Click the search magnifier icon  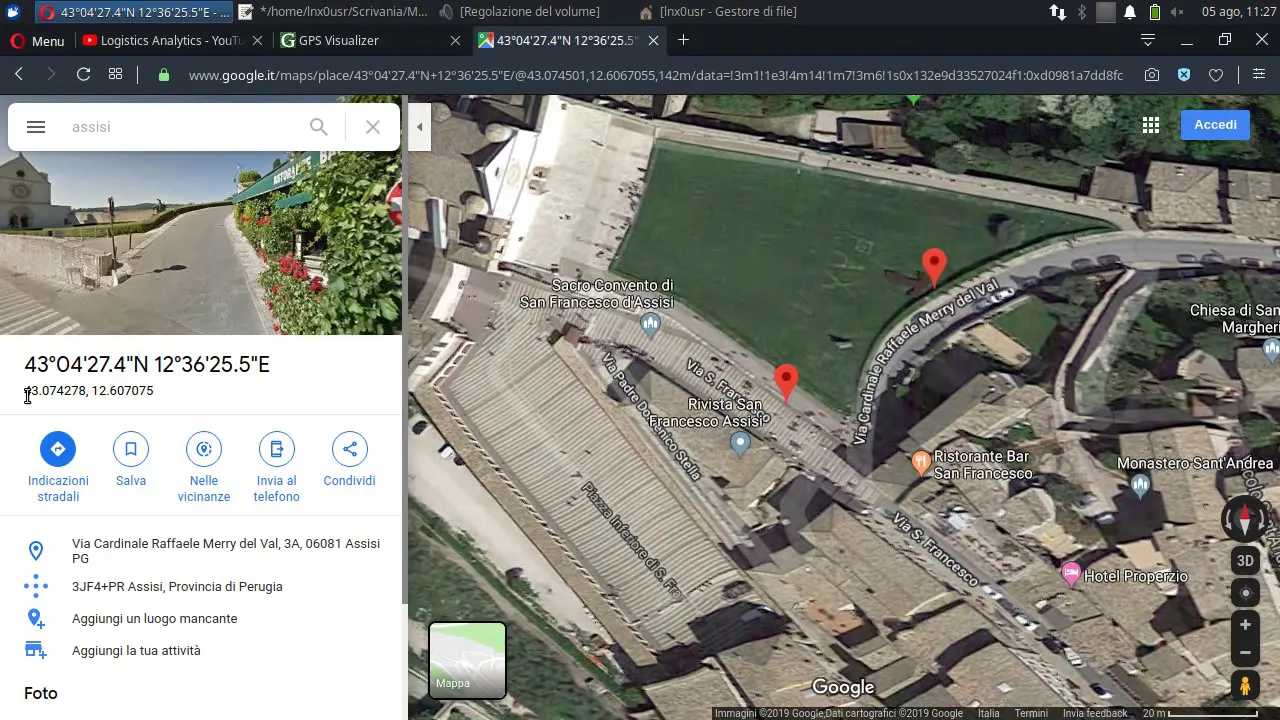pyautogui.click(x=318, y=127)
